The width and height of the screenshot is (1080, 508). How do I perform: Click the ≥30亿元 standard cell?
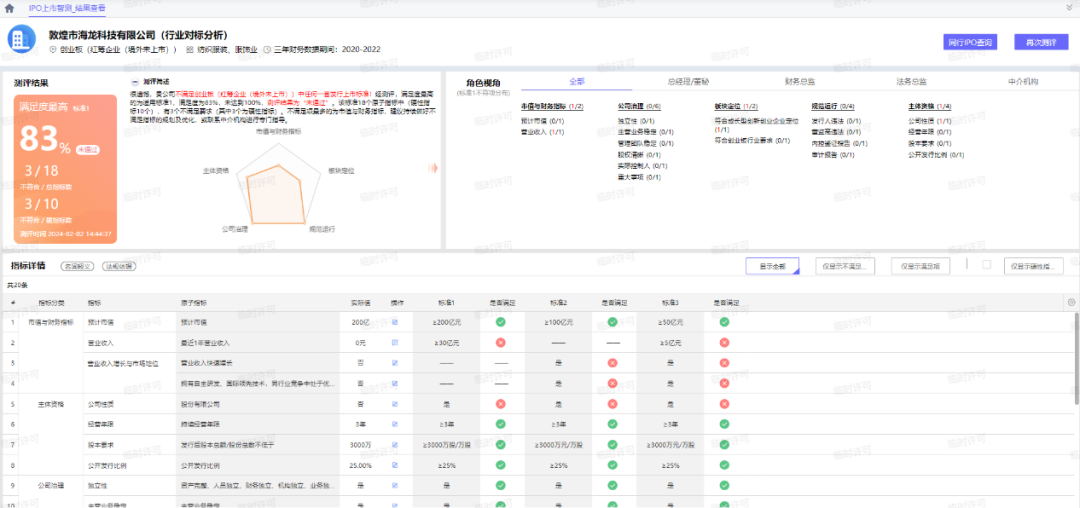(x=446, y=343)
